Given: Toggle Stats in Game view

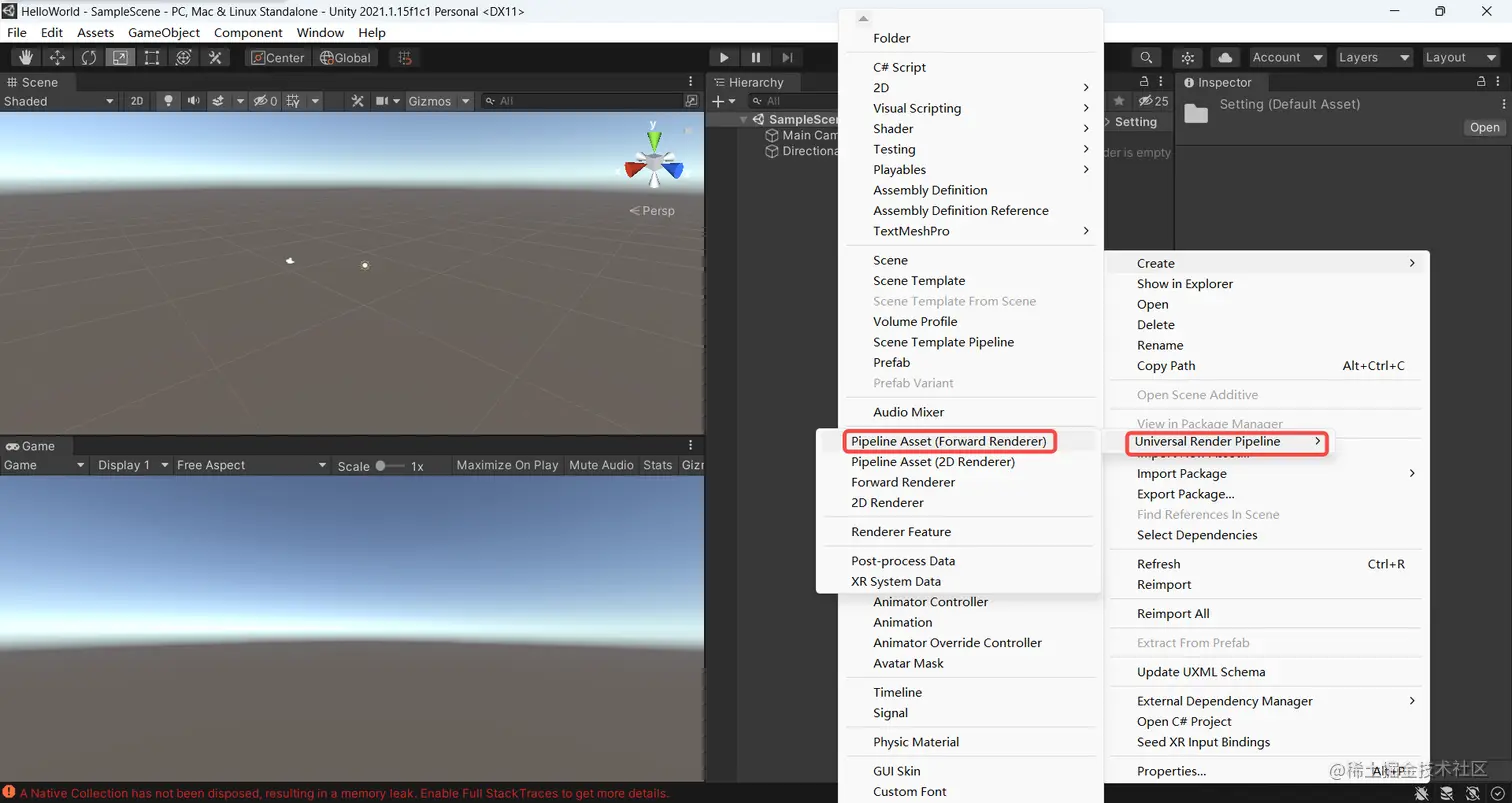Looking at the screenshot, I should 658,465.
